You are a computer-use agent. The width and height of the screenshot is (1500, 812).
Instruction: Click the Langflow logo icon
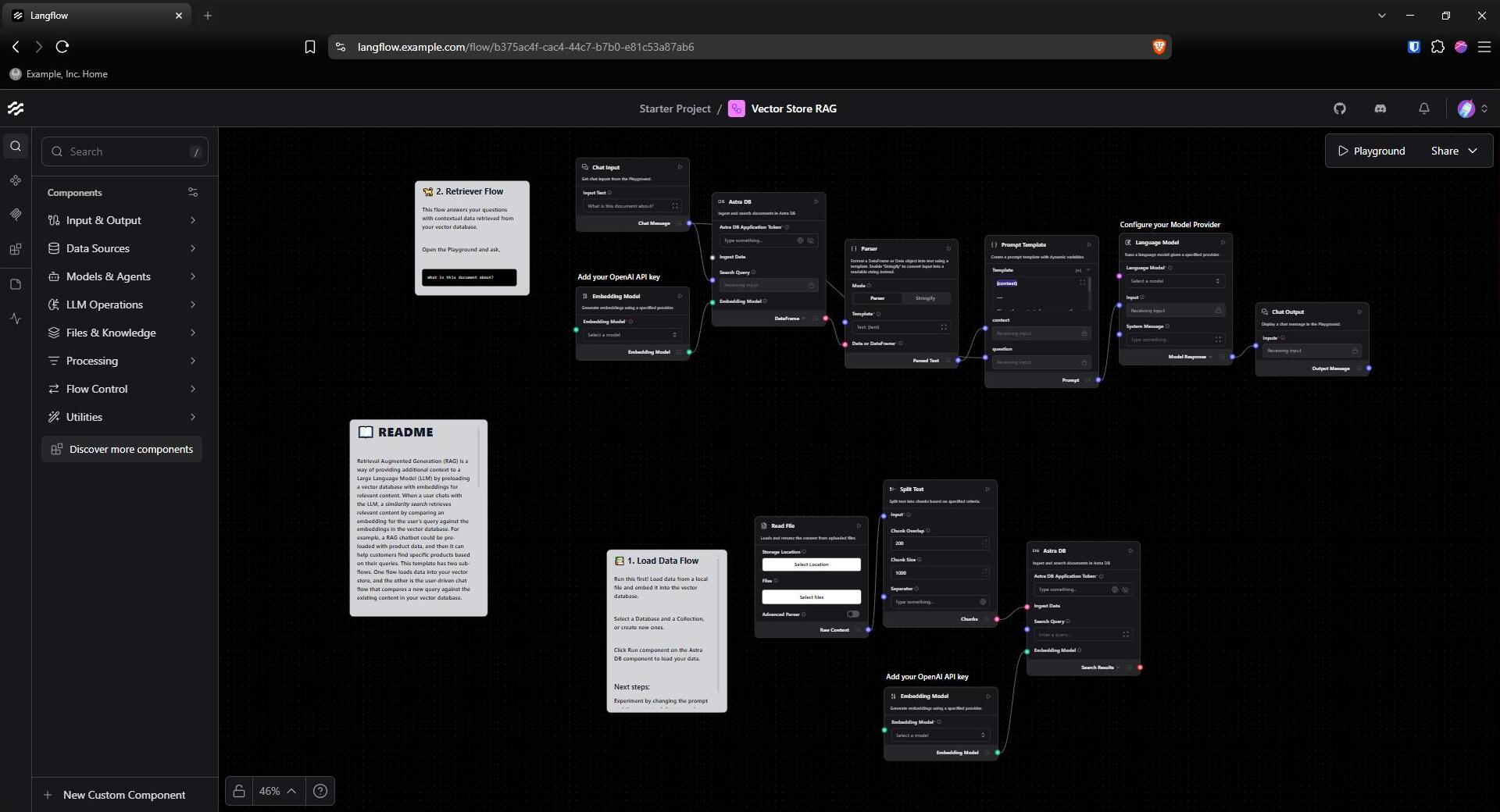point(16,109)
